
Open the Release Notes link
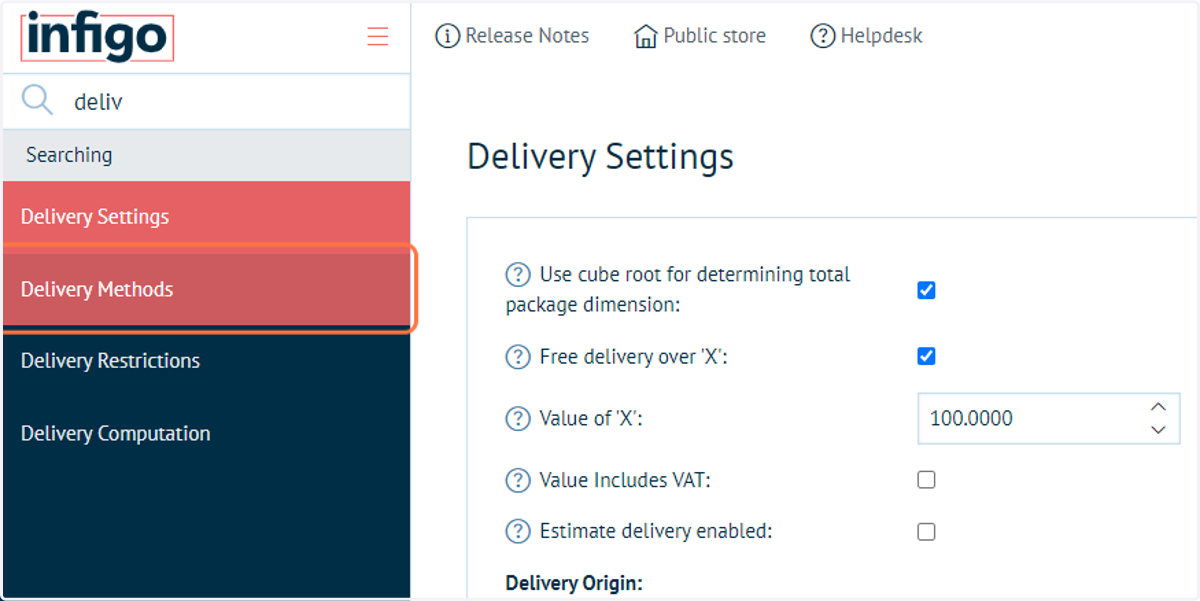pos(512,36)
